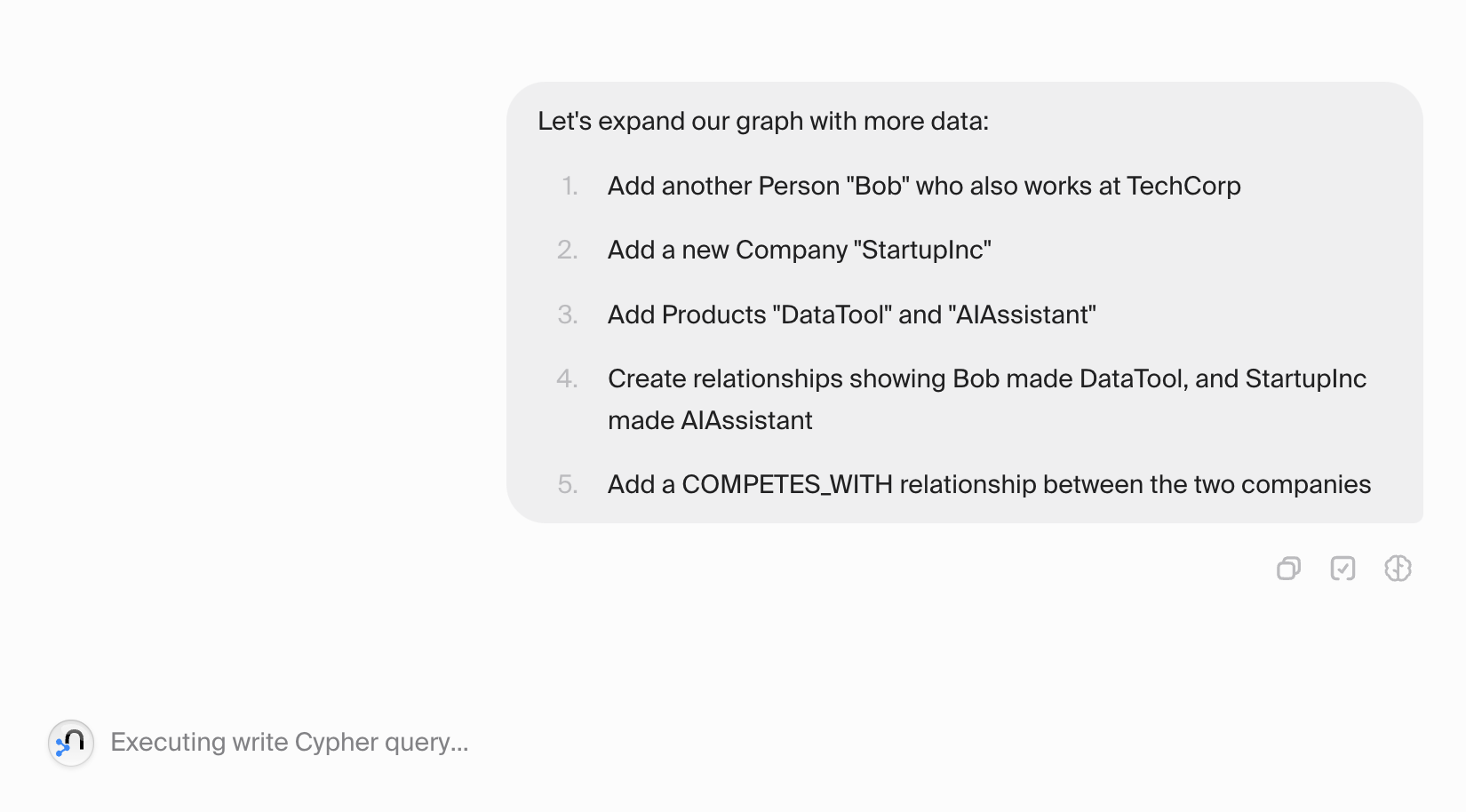Click the "Executing write Cypher query..." status text
Screen dimensions: 1466x812
coord(290,742)
